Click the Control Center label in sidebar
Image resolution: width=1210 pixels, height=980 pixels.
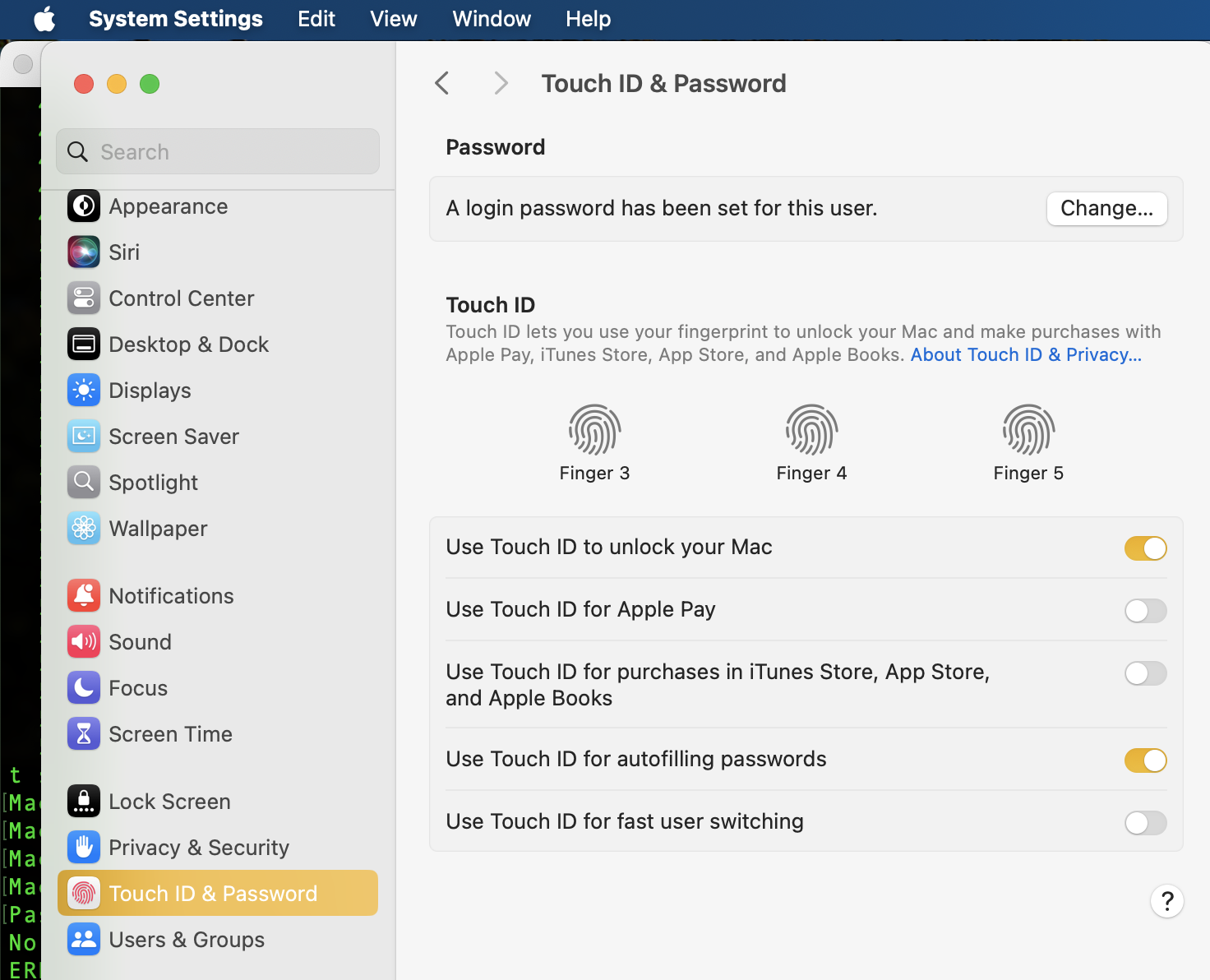click(182, 298)
